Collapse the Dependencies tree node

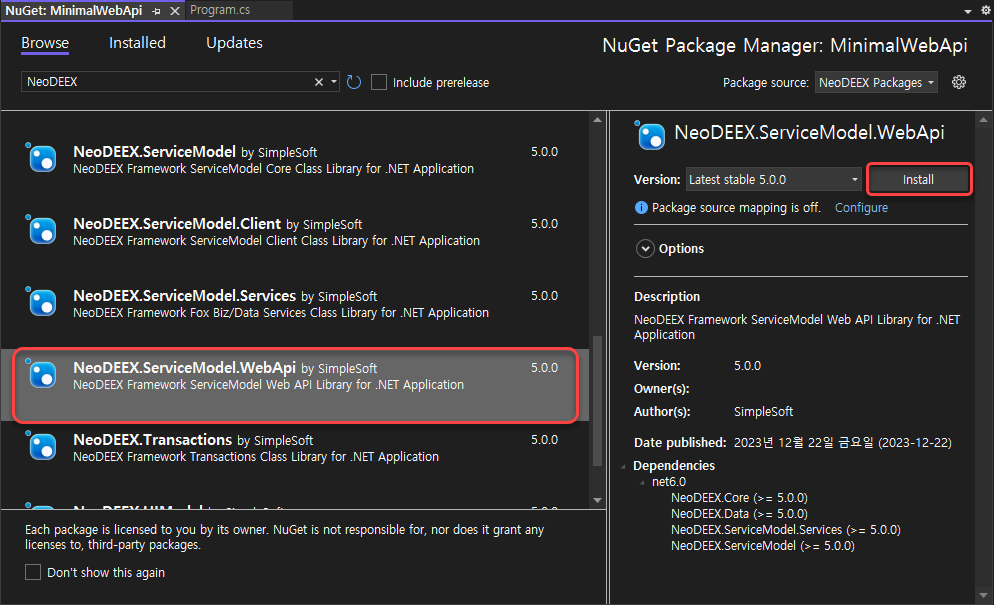(x=624, y=466)
